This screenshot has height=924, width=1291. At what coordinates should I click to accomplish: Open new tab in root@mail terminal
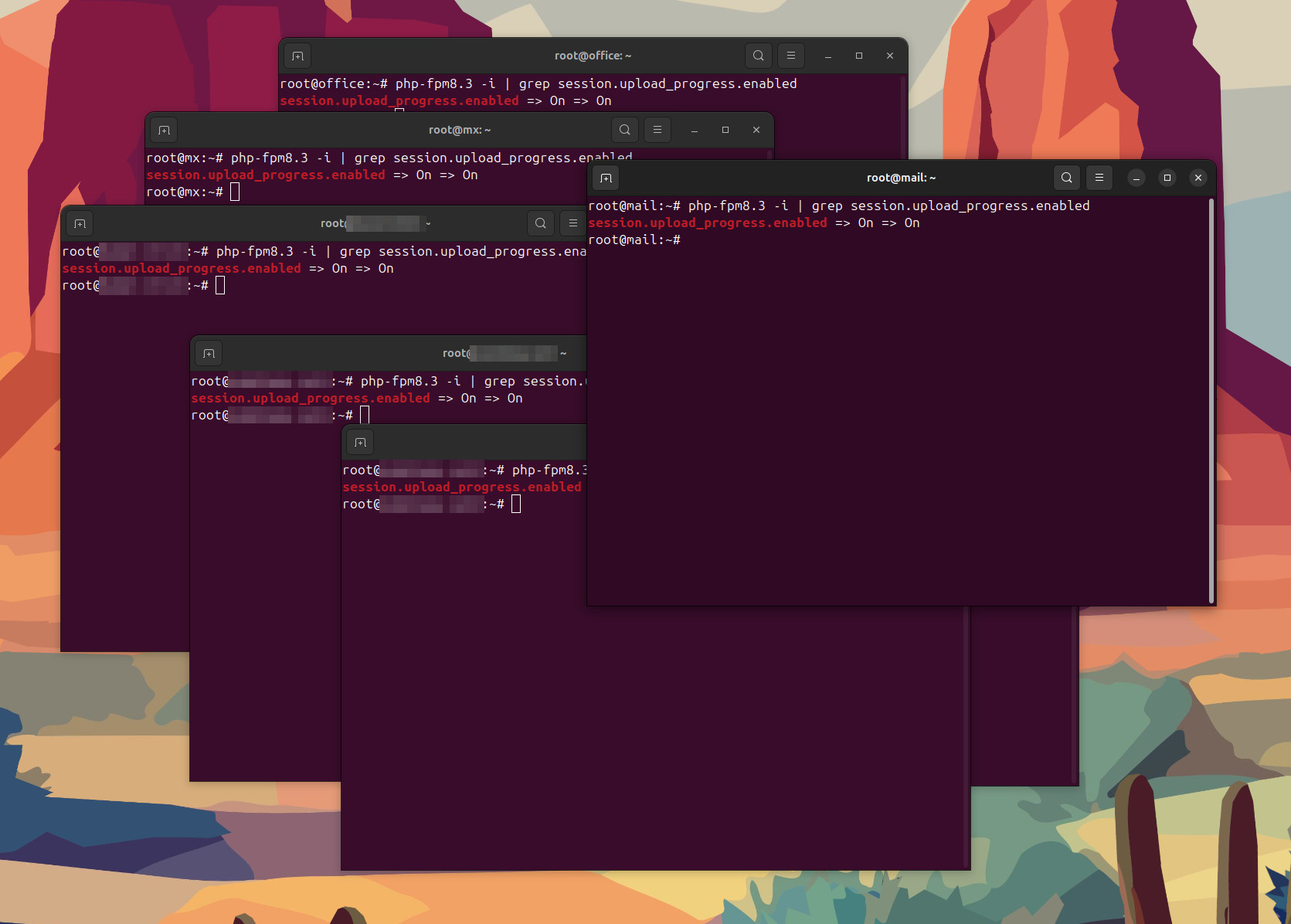(606, 178)
